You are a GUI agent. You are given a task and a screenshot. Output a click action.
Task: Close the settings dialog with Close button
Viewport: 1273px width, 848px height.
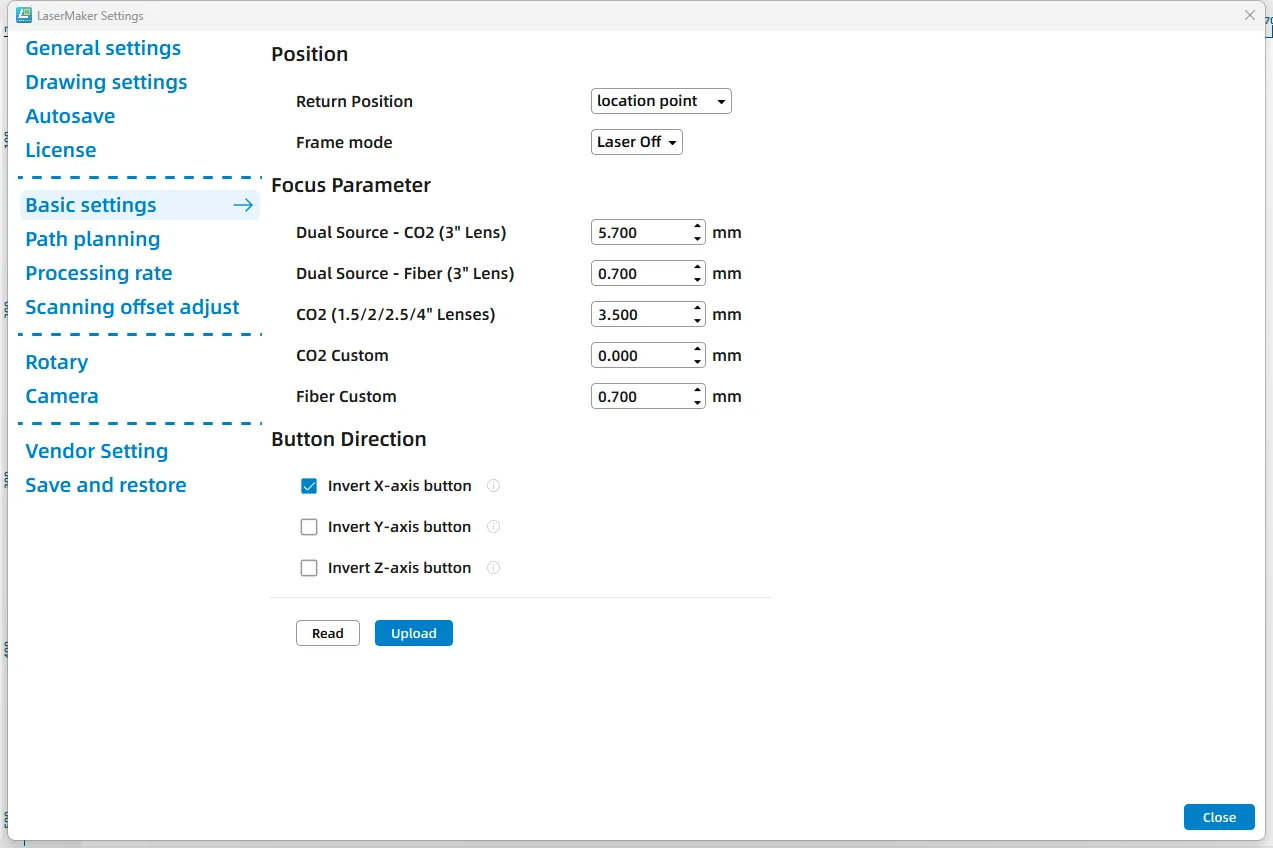tap(1218, 817)
